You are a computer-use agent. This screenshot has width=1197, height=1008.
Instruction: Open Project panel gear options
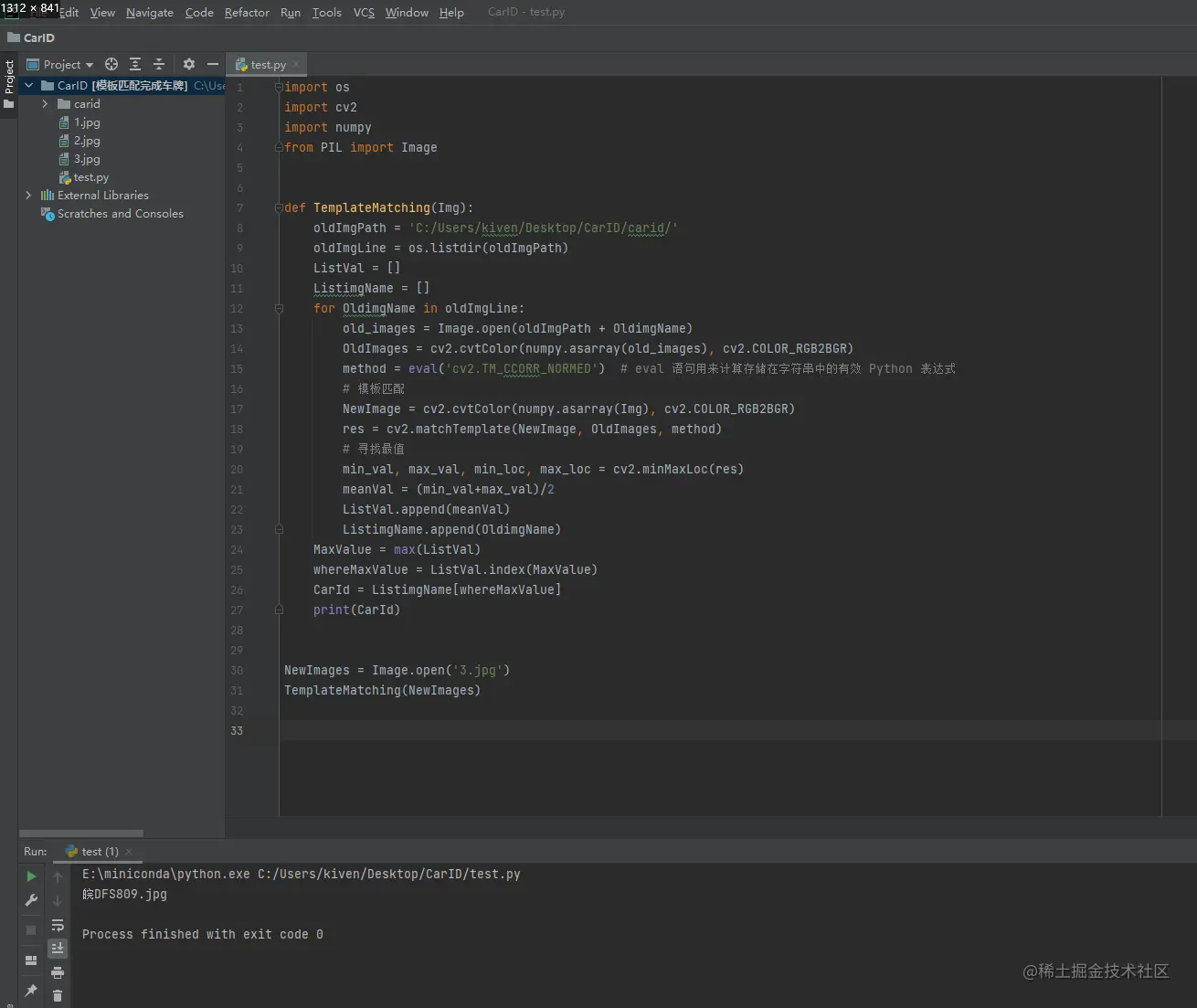coord(189,64)
